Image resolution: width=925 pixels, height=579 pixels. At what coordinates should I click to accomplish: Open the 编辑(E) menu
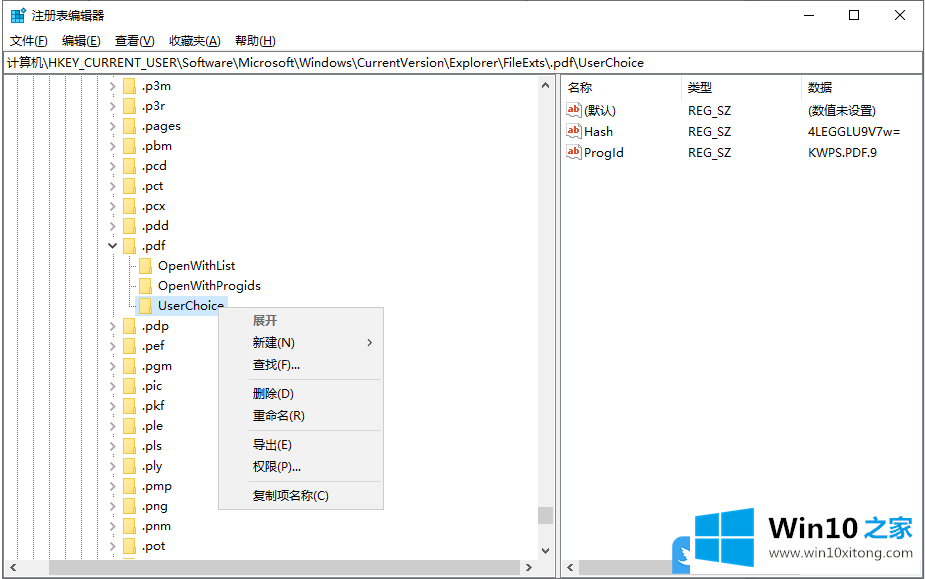click(x=81, y=41)
